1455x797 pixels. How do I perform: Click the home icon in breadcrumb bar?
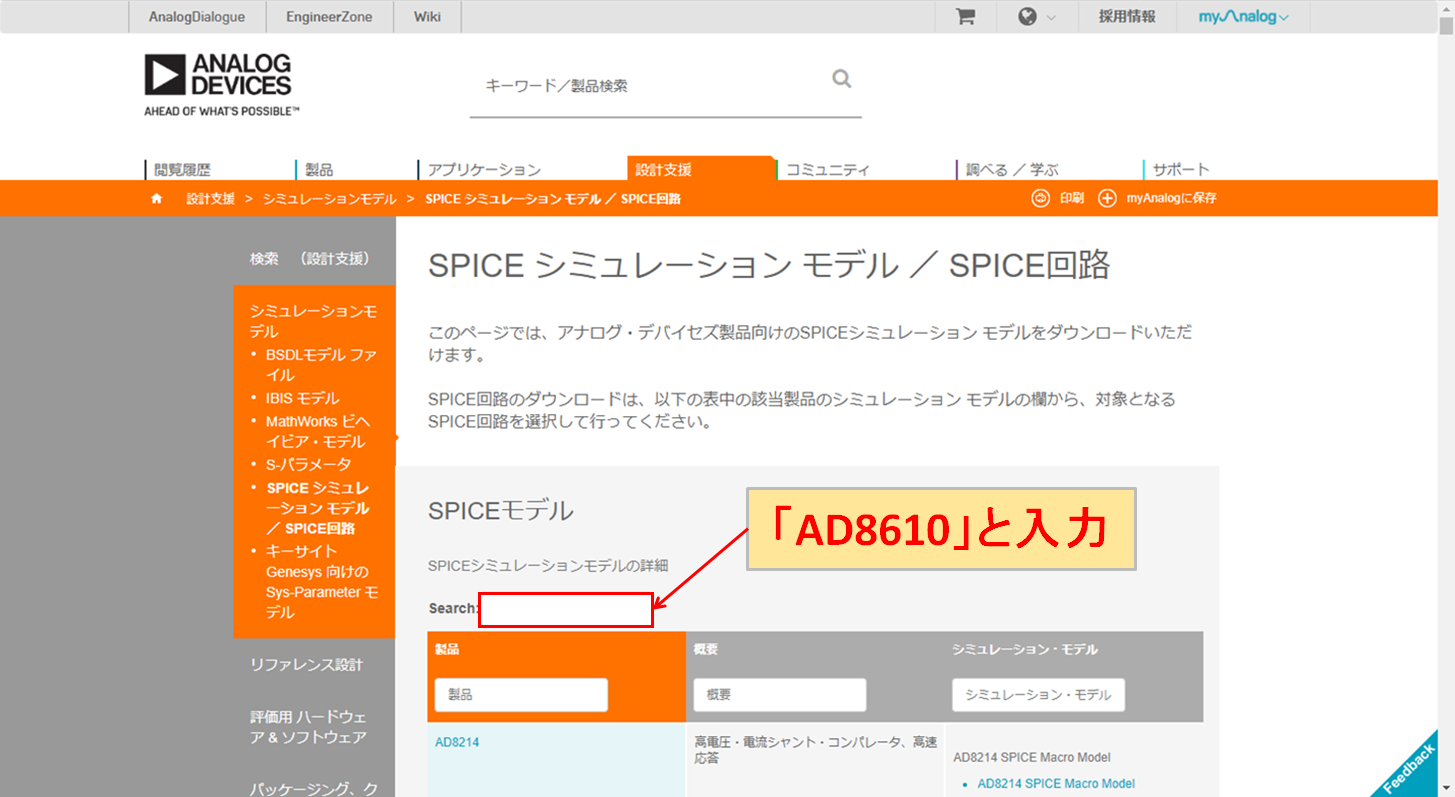point(156,198)
